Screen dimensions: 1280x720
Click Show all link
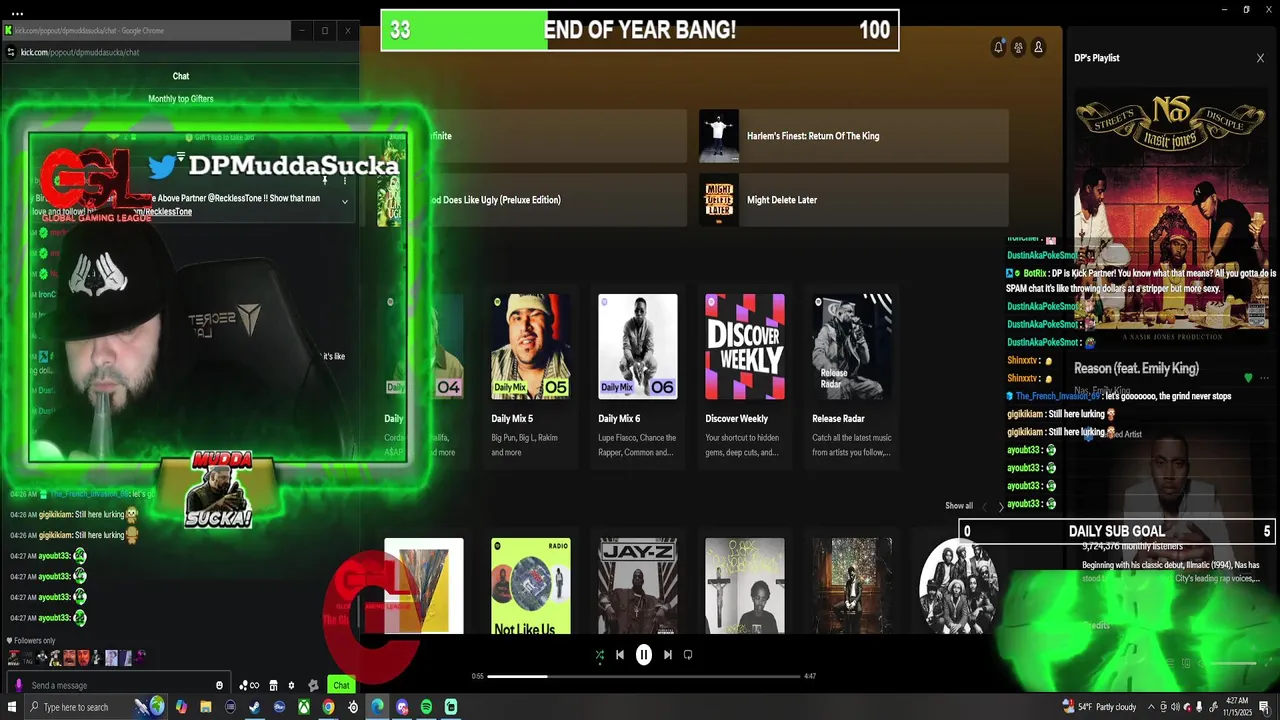pos(959,506)
